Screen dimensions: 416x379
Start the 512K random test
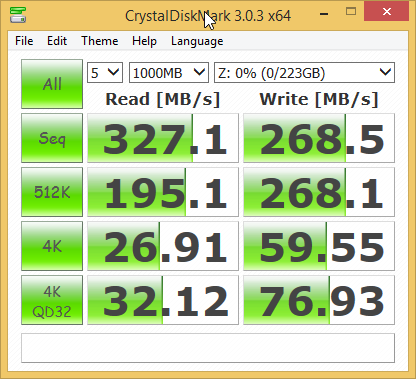[x=52, y=192]
